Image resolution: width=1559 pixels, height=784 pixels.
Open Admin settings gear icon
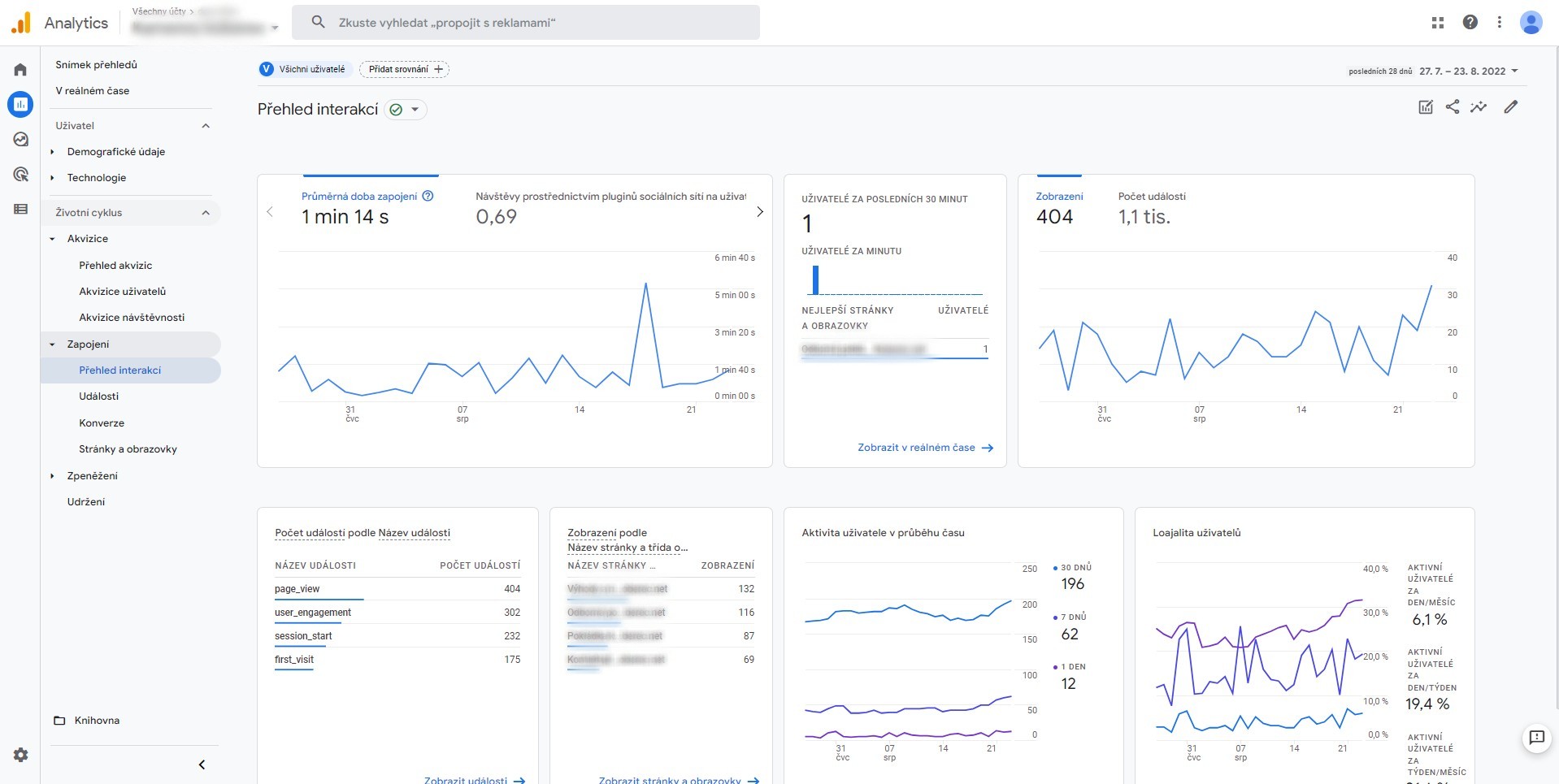coord(20,755)
